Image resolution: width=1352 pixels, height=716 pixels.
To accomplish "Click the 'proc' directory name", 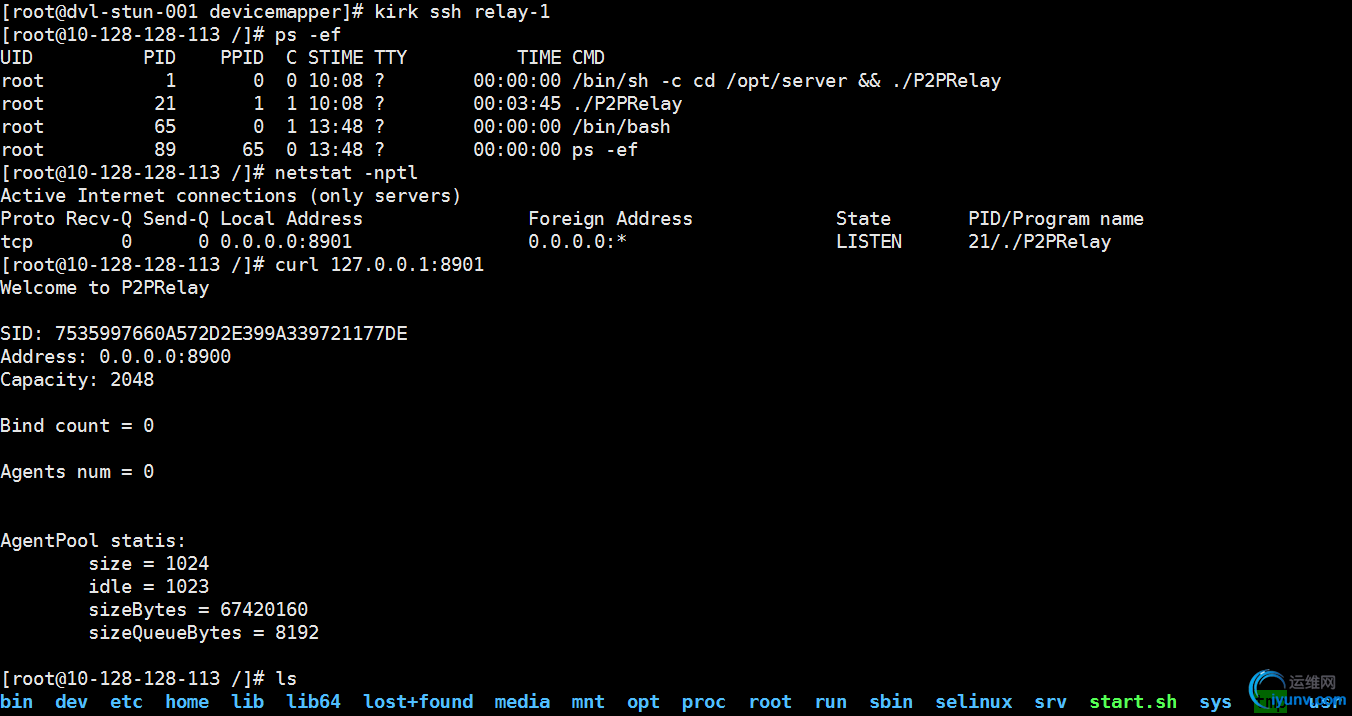I will [704, 702].
